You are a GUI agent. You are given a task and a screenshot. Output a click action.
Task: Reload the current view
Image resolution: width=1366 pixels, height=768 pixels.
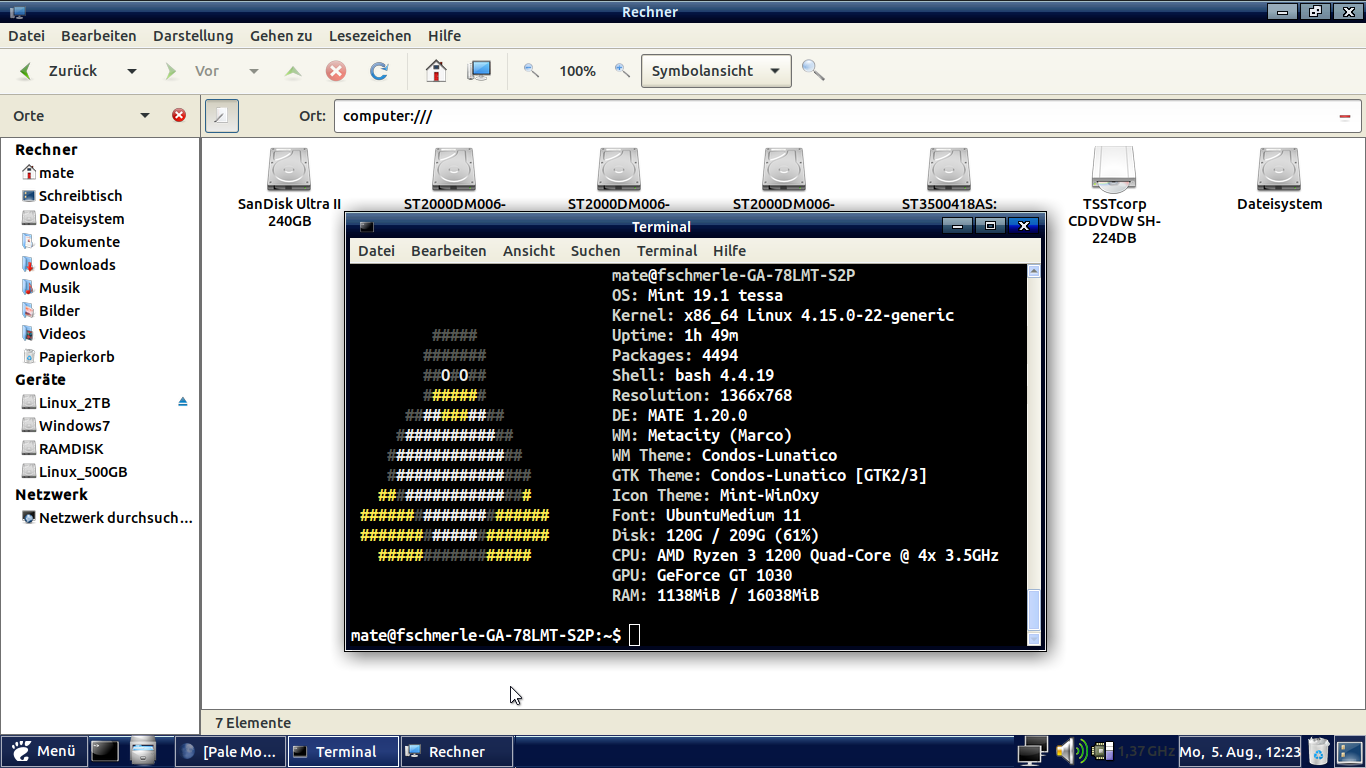coord(378,70)
